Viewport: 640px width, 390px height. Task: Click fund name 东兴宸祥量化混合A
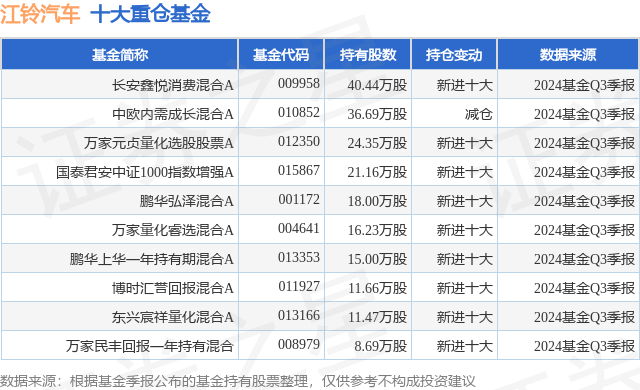[173, 317]
